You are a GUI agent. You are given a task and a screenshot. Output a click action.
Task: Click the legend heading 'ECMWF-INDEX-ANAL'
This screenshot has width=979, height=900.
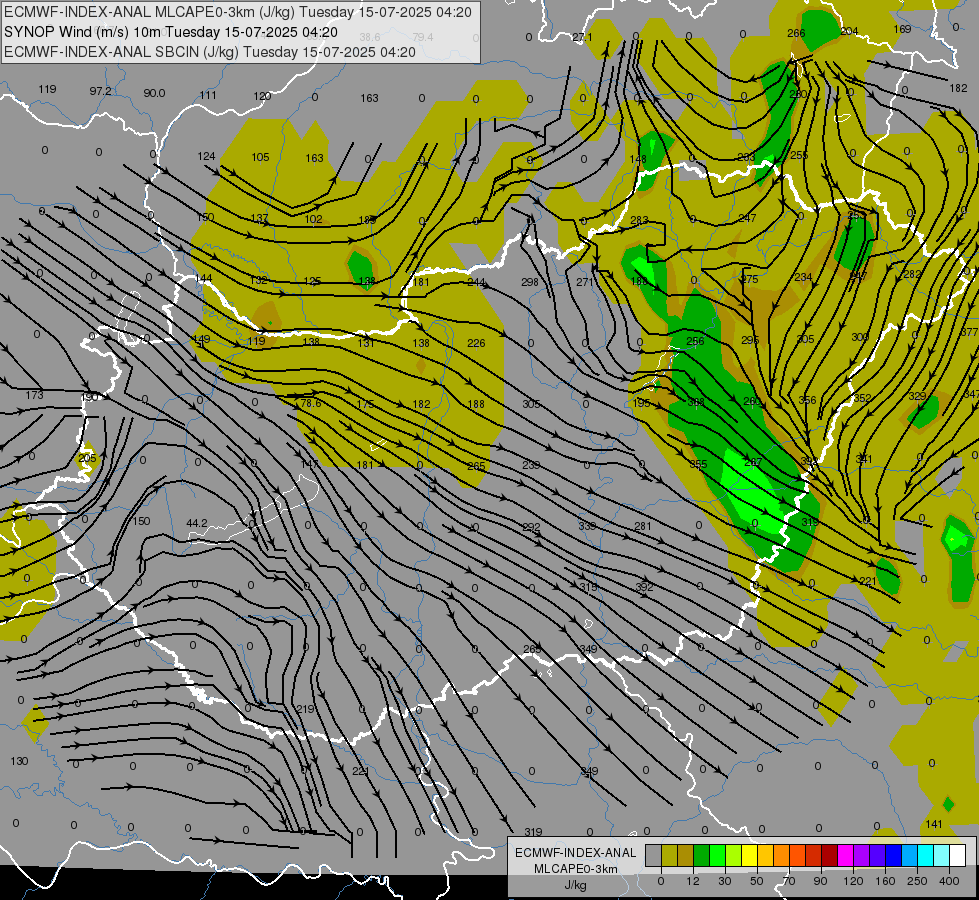click(x=576, y=853)
